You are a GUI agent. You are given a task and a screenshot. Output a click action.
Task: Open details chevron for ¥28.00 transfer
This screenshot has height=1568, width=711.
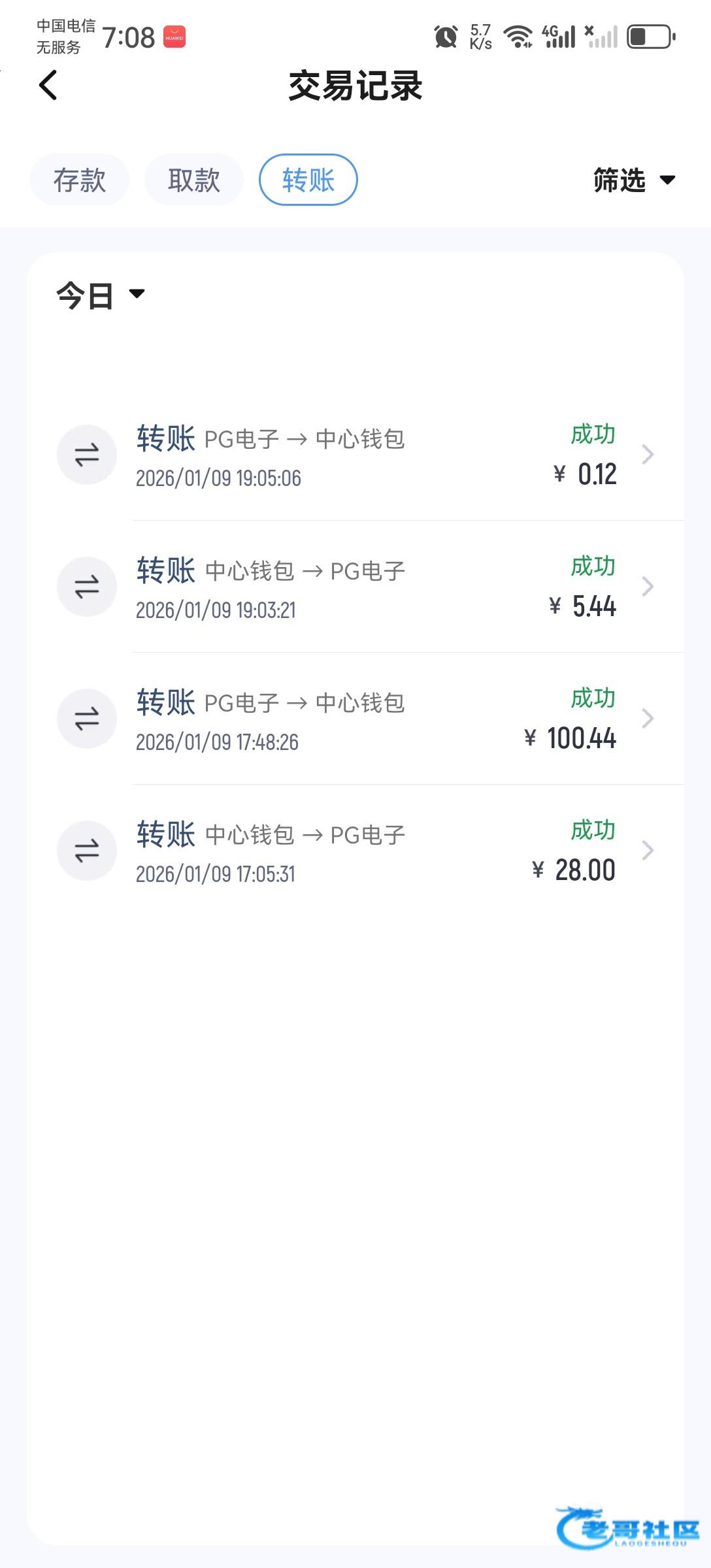click(x=648, y=851)
